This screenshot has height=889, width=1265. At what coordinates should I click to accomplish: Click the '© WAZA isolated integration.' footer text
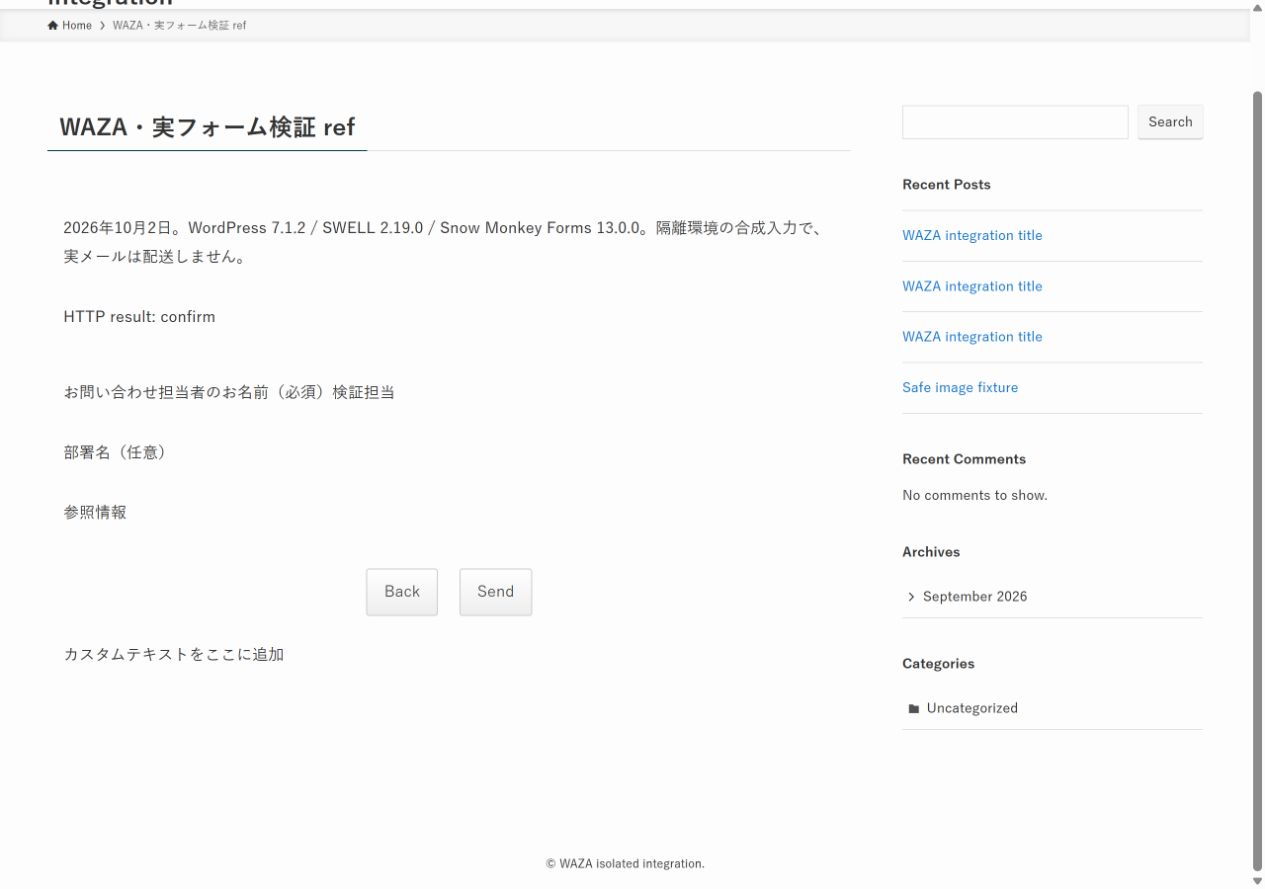625,864
